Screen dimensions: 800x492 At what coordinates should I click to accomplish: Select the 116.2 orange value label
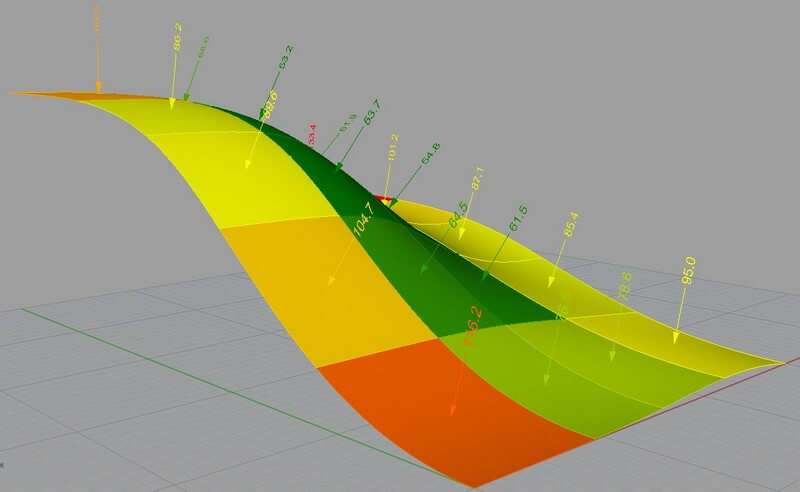coord(473,326)
